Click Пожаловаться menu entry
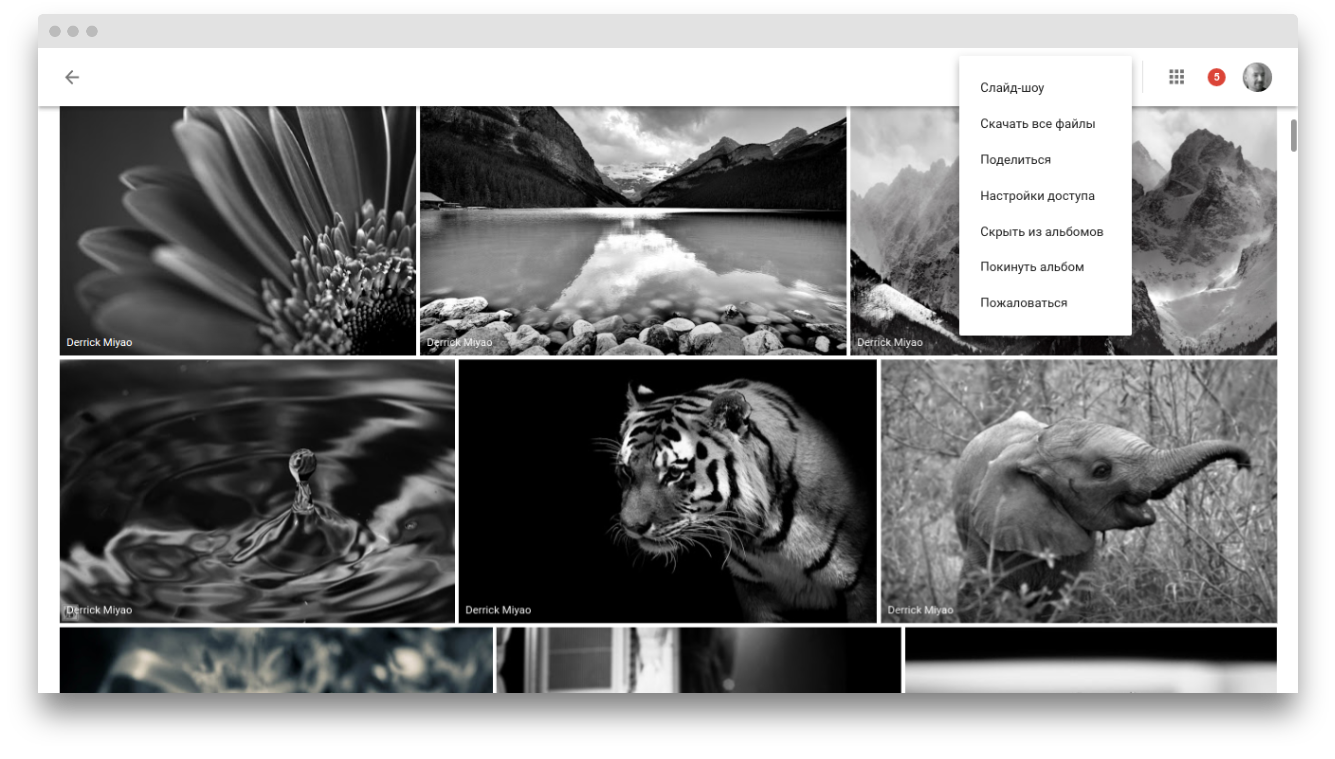 tap(1023, 303)
